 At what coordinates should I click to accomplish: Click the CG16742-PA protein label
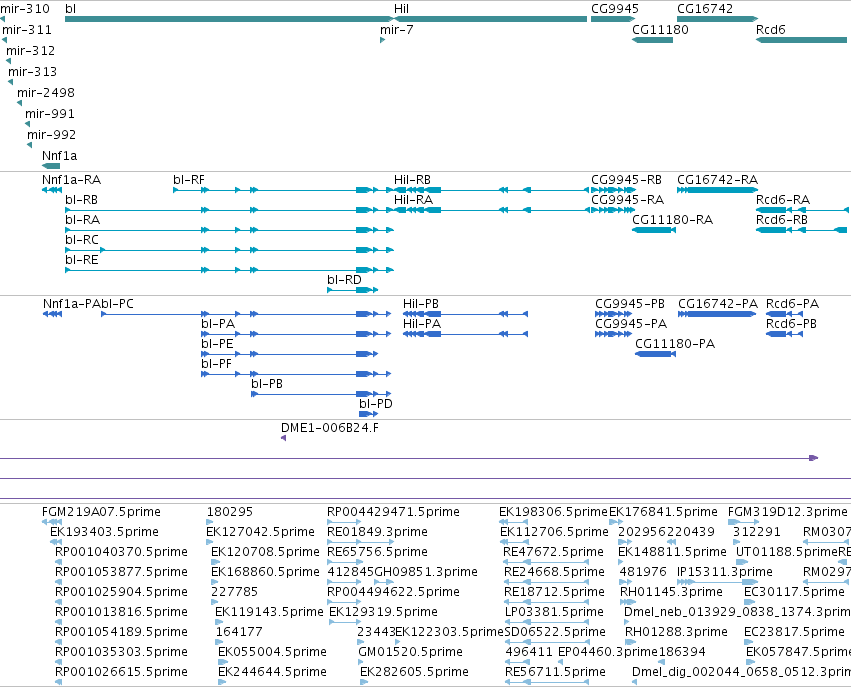[718, 304]
